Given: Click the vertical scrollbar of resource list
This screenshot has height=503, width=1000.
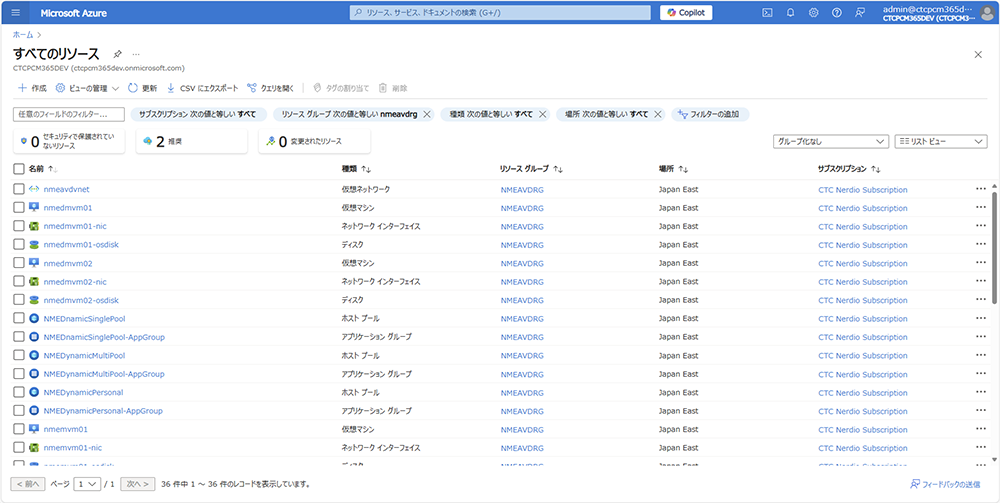Looking at the screenshot, I should (x=994, y=249).
